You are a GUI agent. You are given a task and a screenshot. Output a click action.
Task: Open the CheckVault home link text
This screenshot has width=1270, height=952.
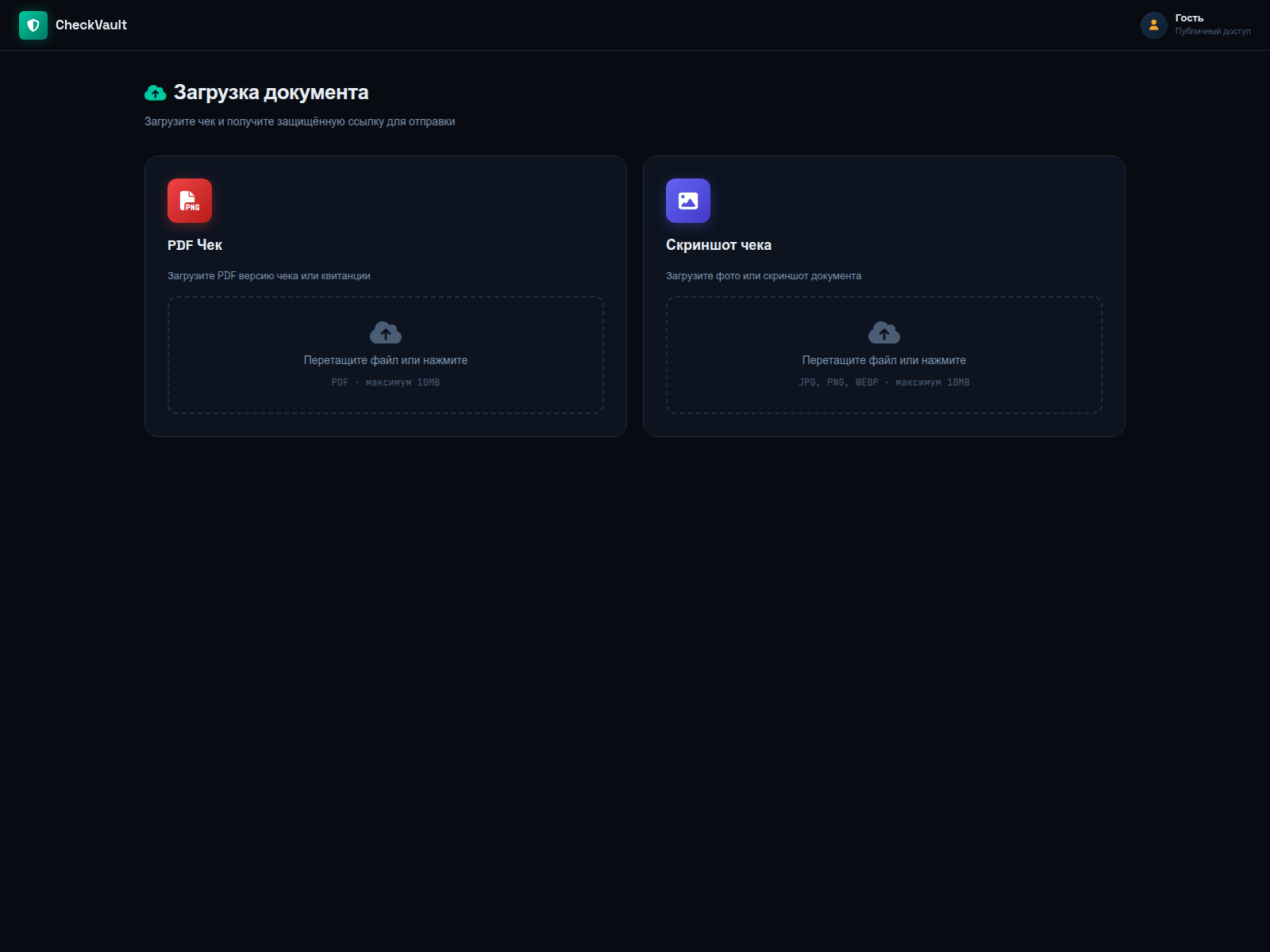coord(90,25)
